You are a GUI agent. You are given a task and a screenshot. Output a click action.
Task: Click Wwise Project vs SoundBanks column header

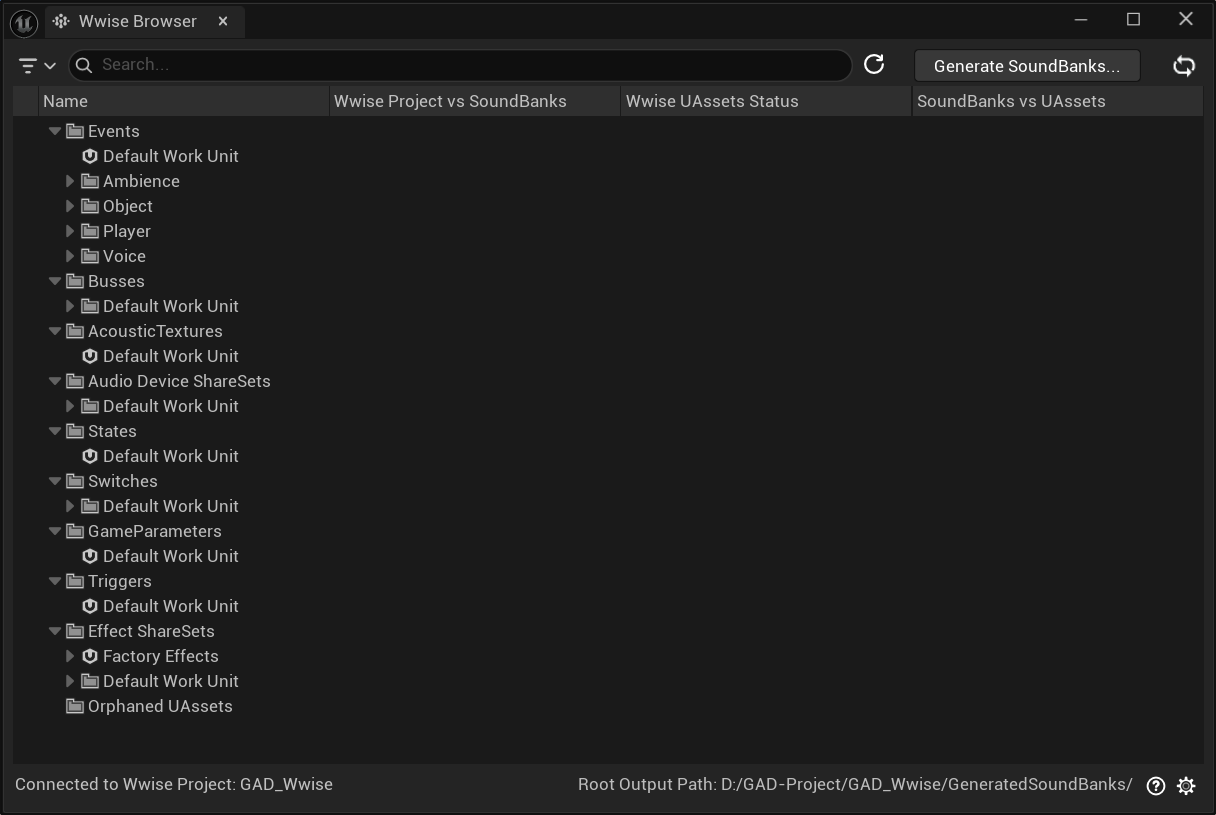tap(475, 101)
